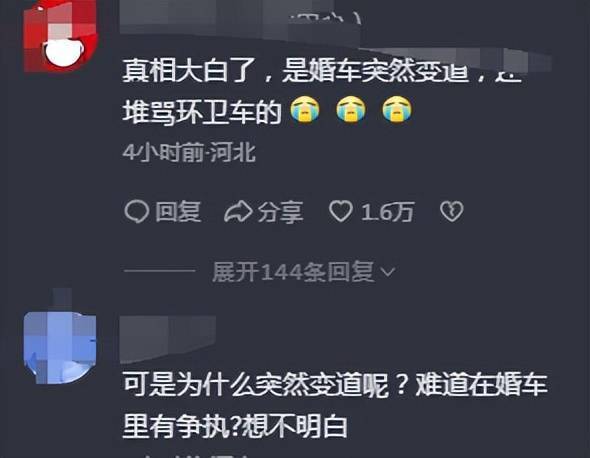Click the third crying emoji
The width and height of the screenshot is (590, 458).
397,110
